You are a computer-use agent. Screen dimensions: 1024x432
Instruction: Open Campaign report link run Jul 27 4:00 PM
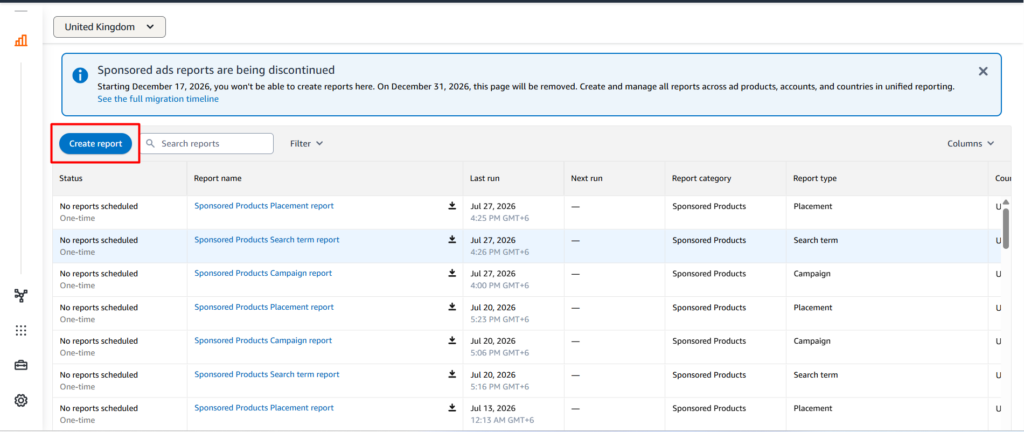point(263,273)
